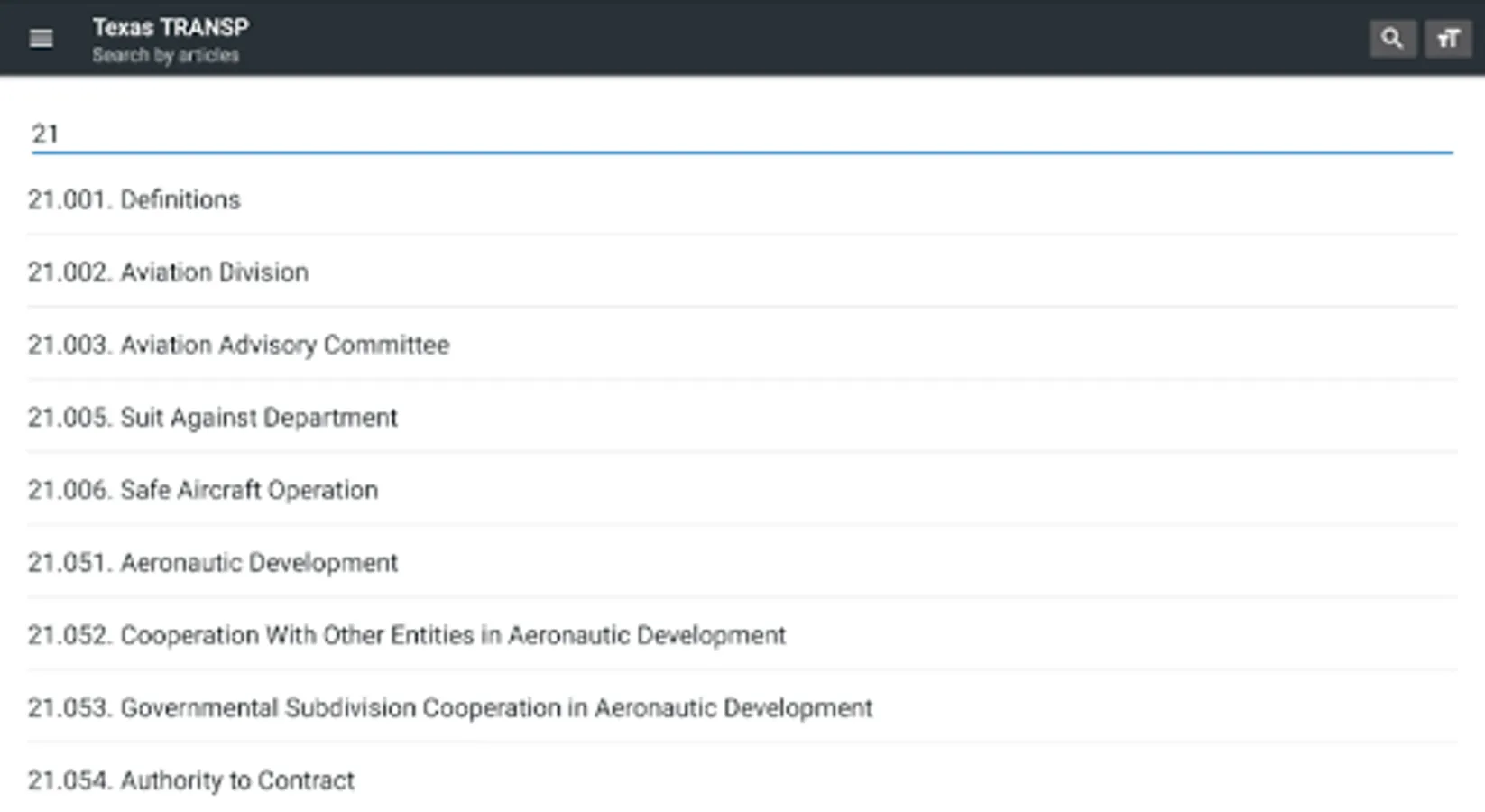This screenshot has height=812, width=1485.
Task: Open the hamburger navigation menu
Action: (x=41, y=39)
